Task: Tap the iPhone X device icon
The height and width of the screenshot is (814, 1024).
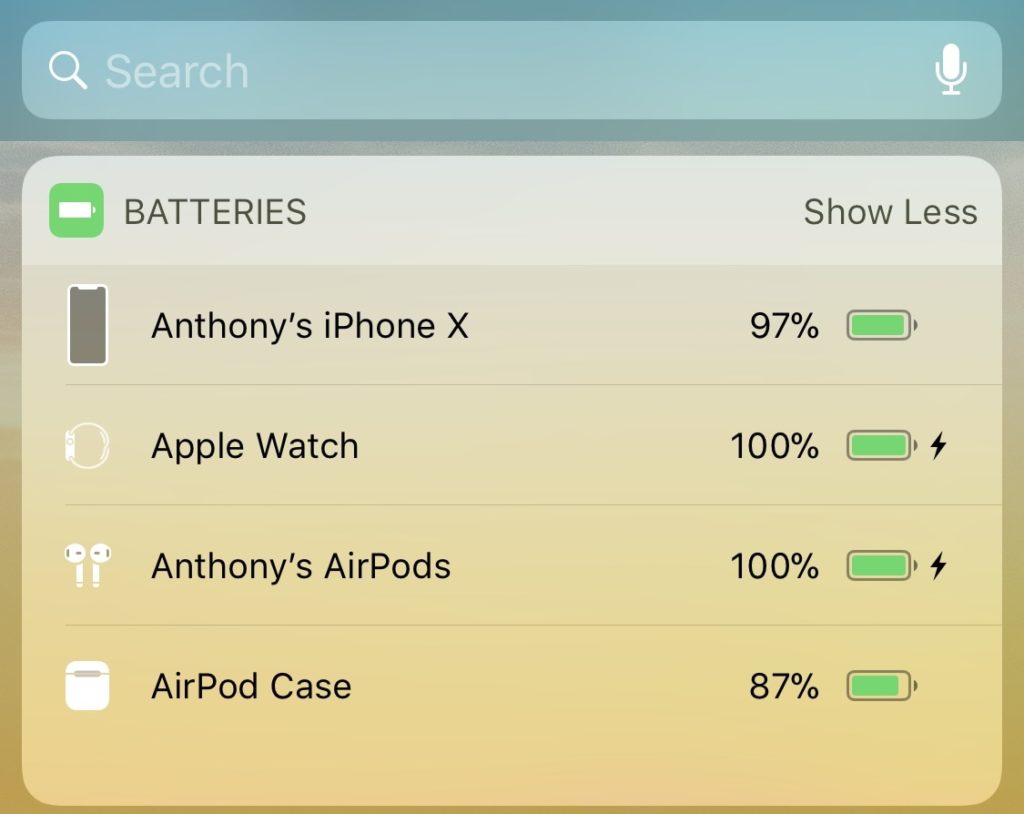Action: pos(88,325)
